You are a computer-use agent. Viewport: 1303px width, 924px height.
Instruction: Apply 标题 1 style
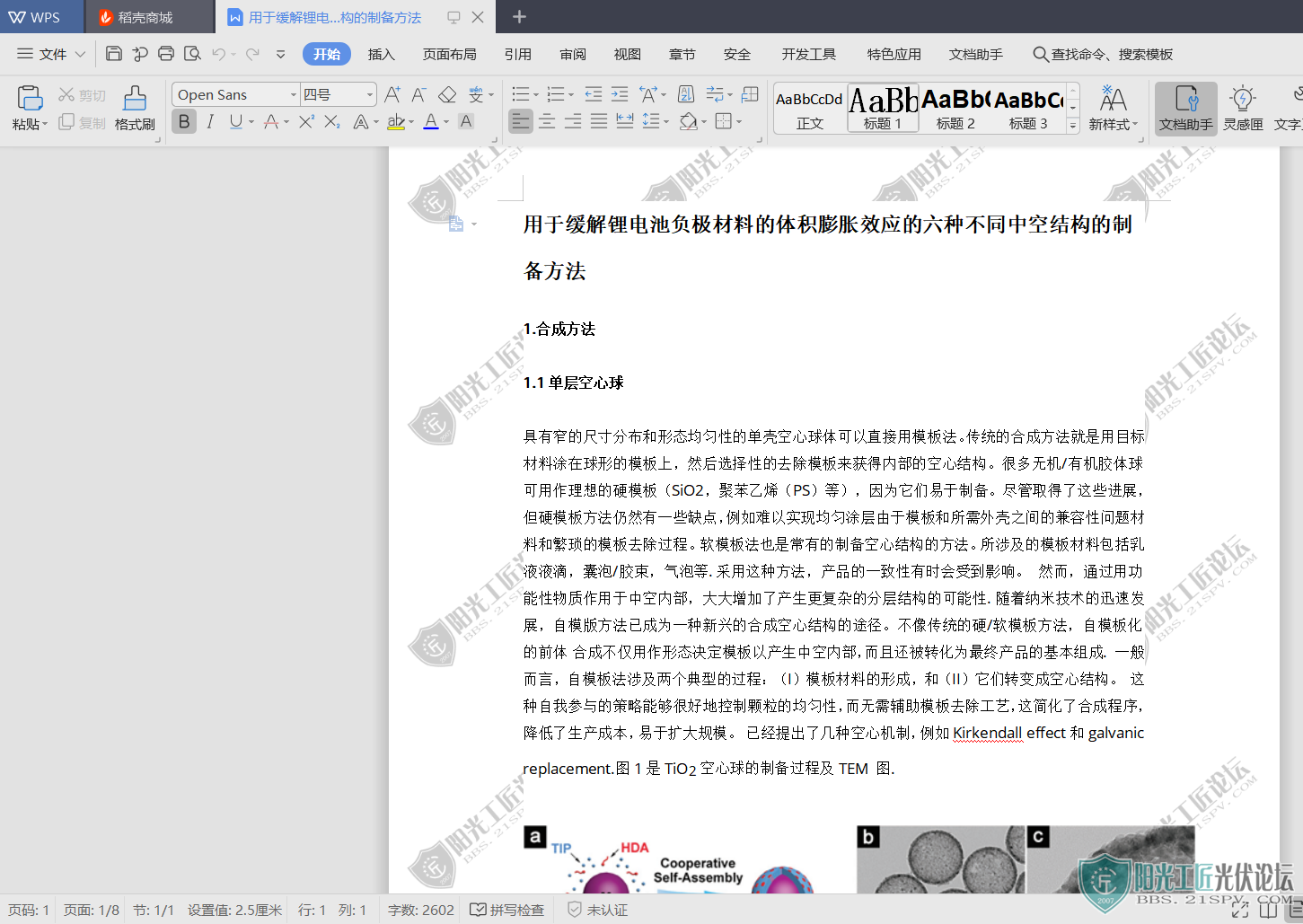coord(883,109)
